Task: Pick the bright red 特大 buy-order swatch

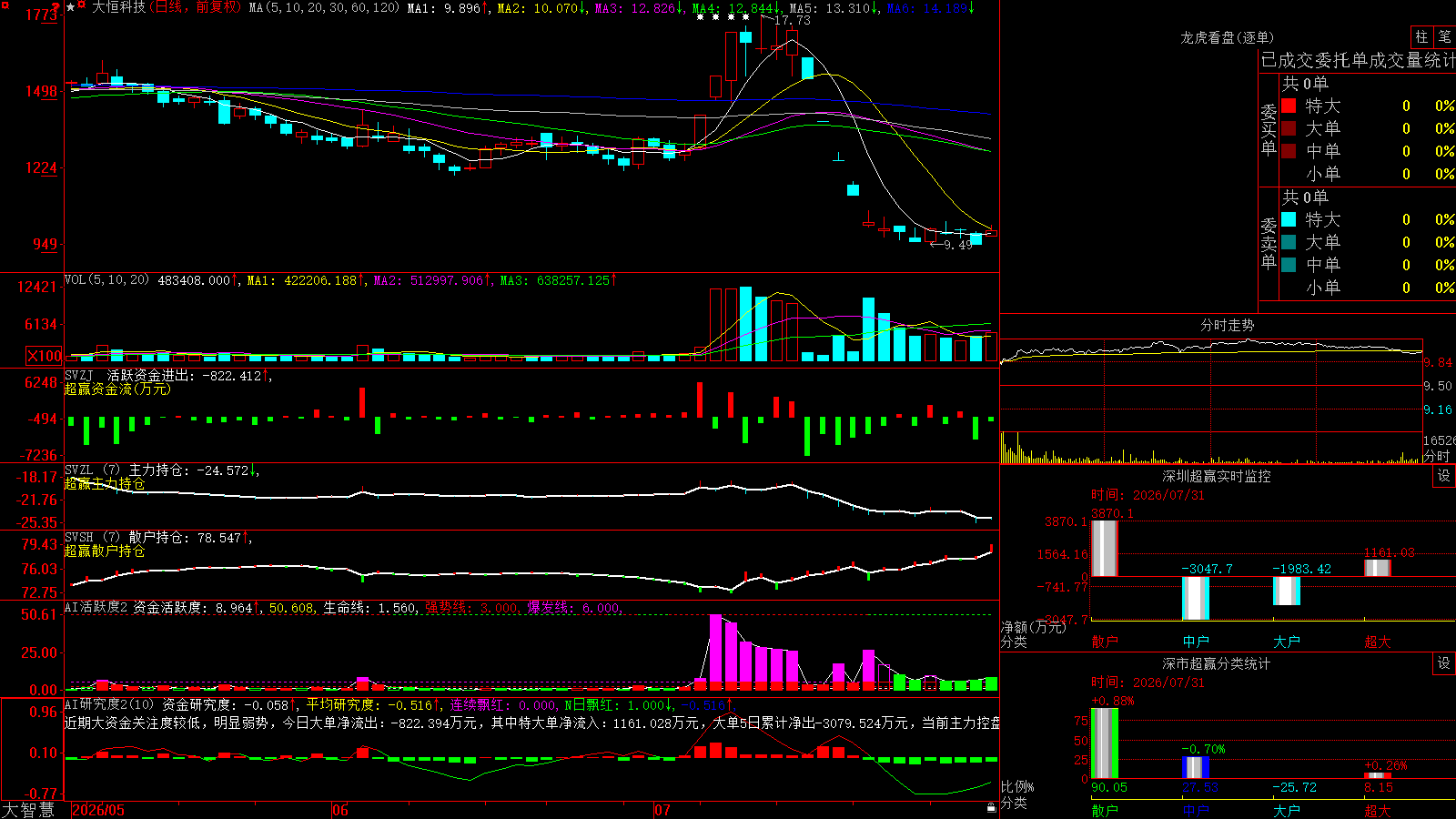Action: 1289,106
